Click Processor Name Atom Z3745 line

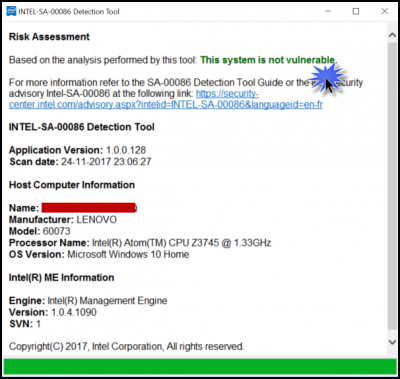[x=140, y=243]
